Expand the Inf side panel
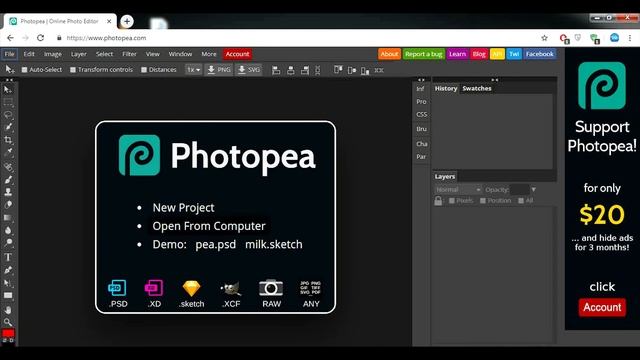640x360 pixels. 420,89
